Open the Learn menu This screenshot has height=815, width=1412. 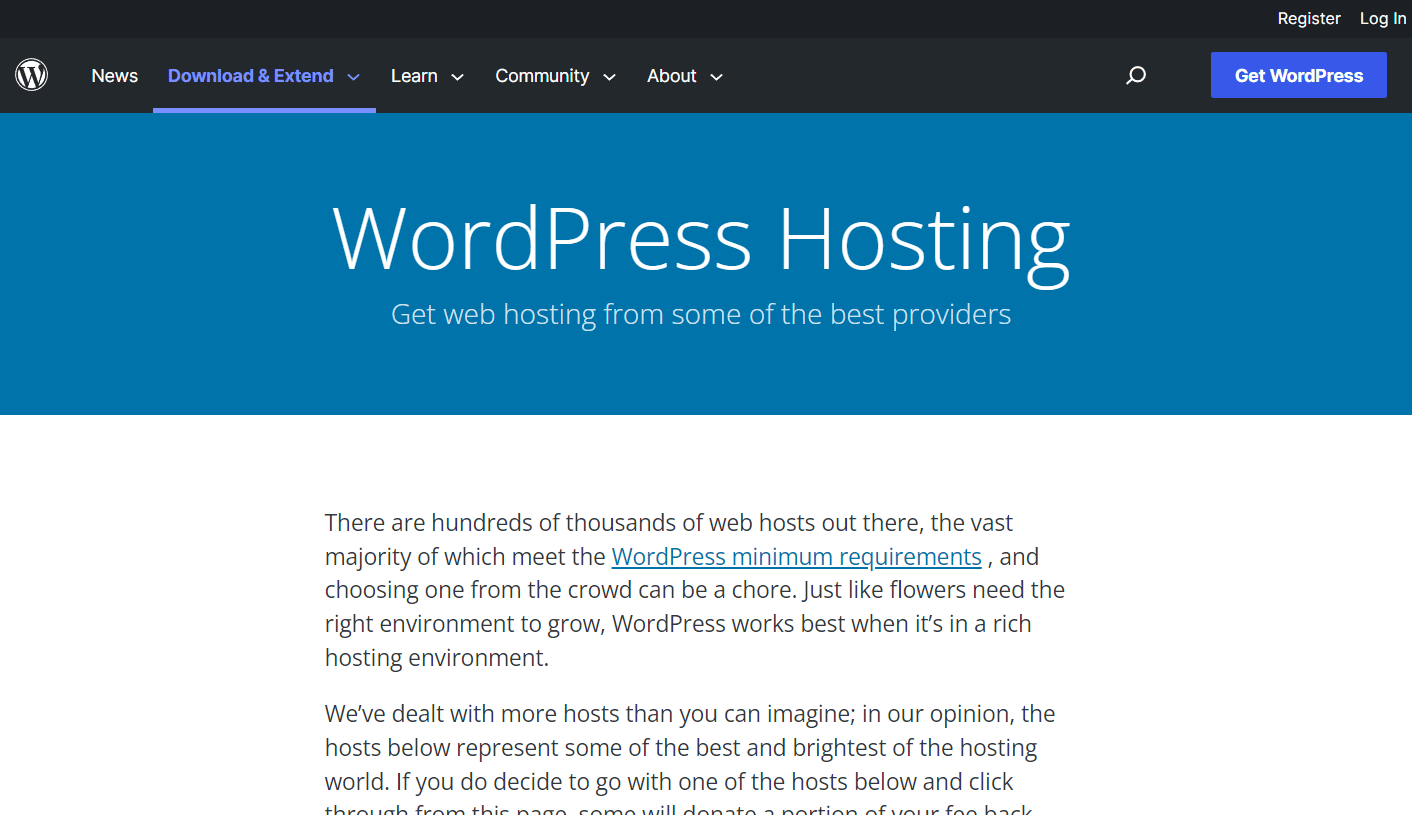click(x=414, y=76)
